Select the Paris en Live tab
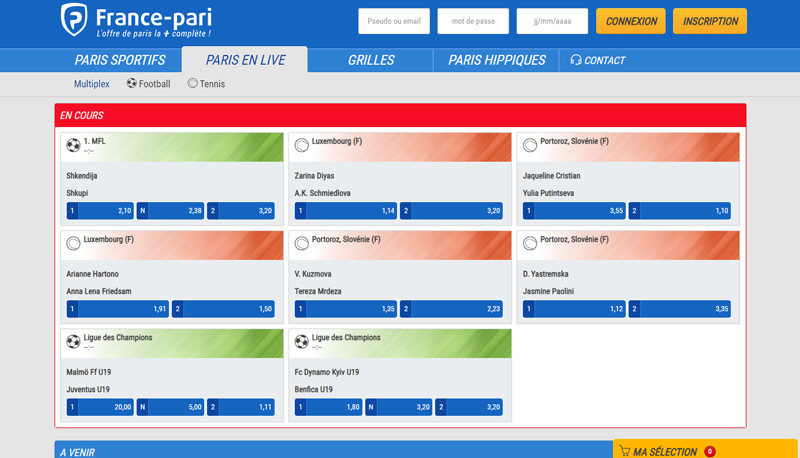 pyautogui.click(x=245, y=60)
